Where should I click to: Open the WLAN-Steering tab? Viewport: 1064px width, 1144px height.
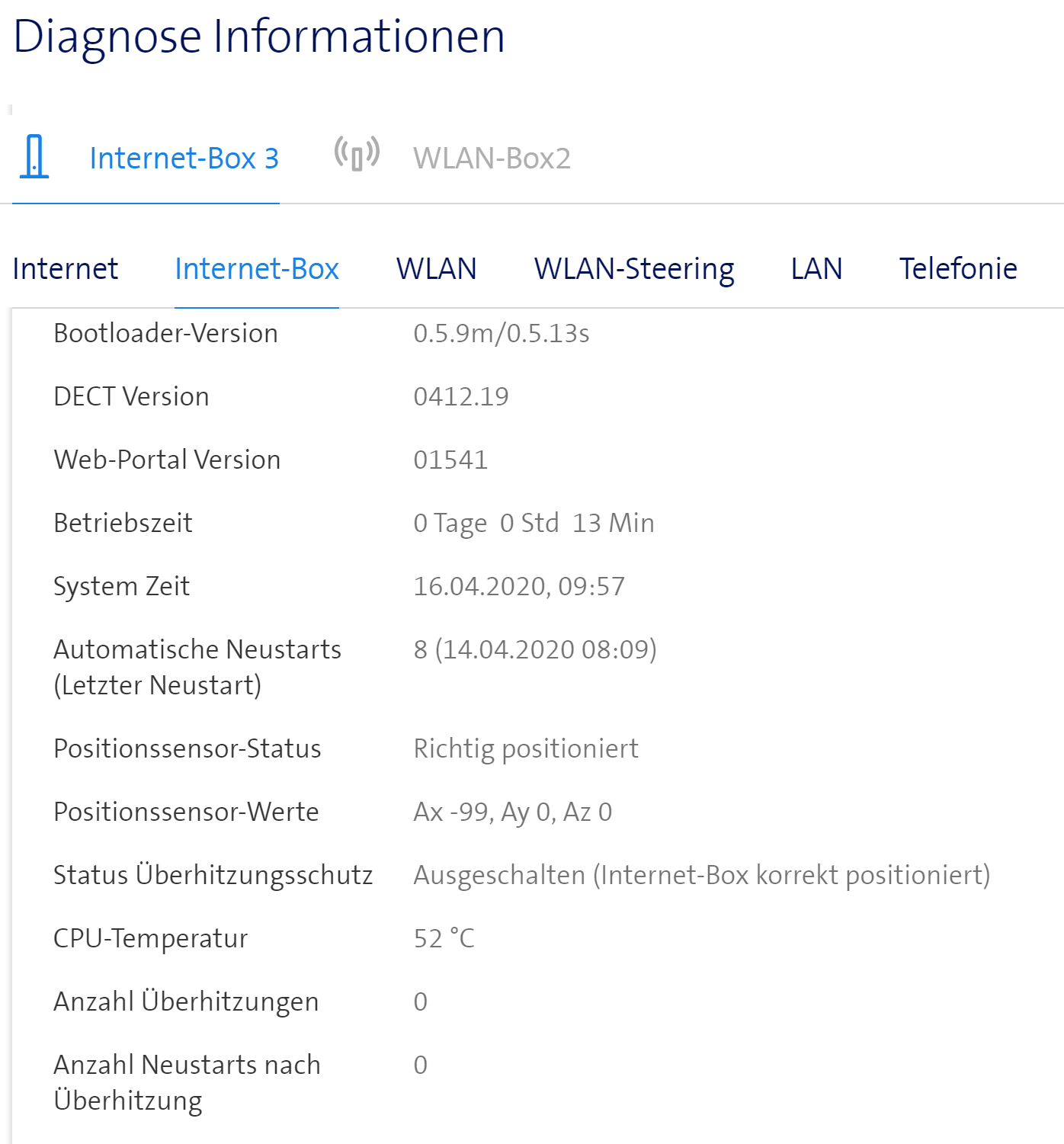[x=634, y=268]
